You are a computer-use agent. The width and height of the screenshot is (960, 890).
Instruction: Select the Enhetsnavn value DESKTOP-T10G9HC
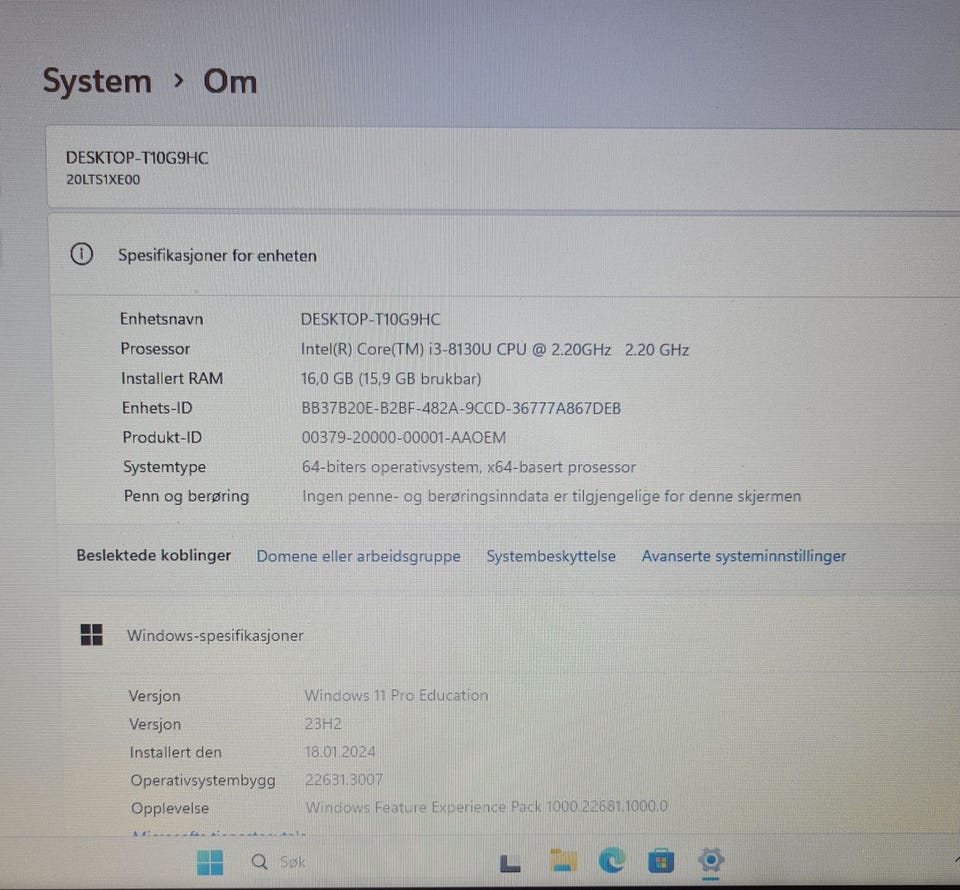pos(370,320)
